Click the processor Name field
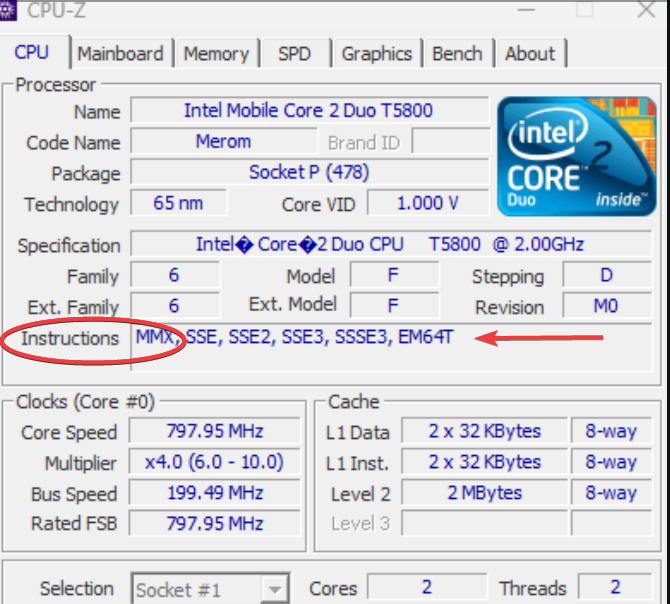This screenshot has height=604, width=670. tap(309, 110)
